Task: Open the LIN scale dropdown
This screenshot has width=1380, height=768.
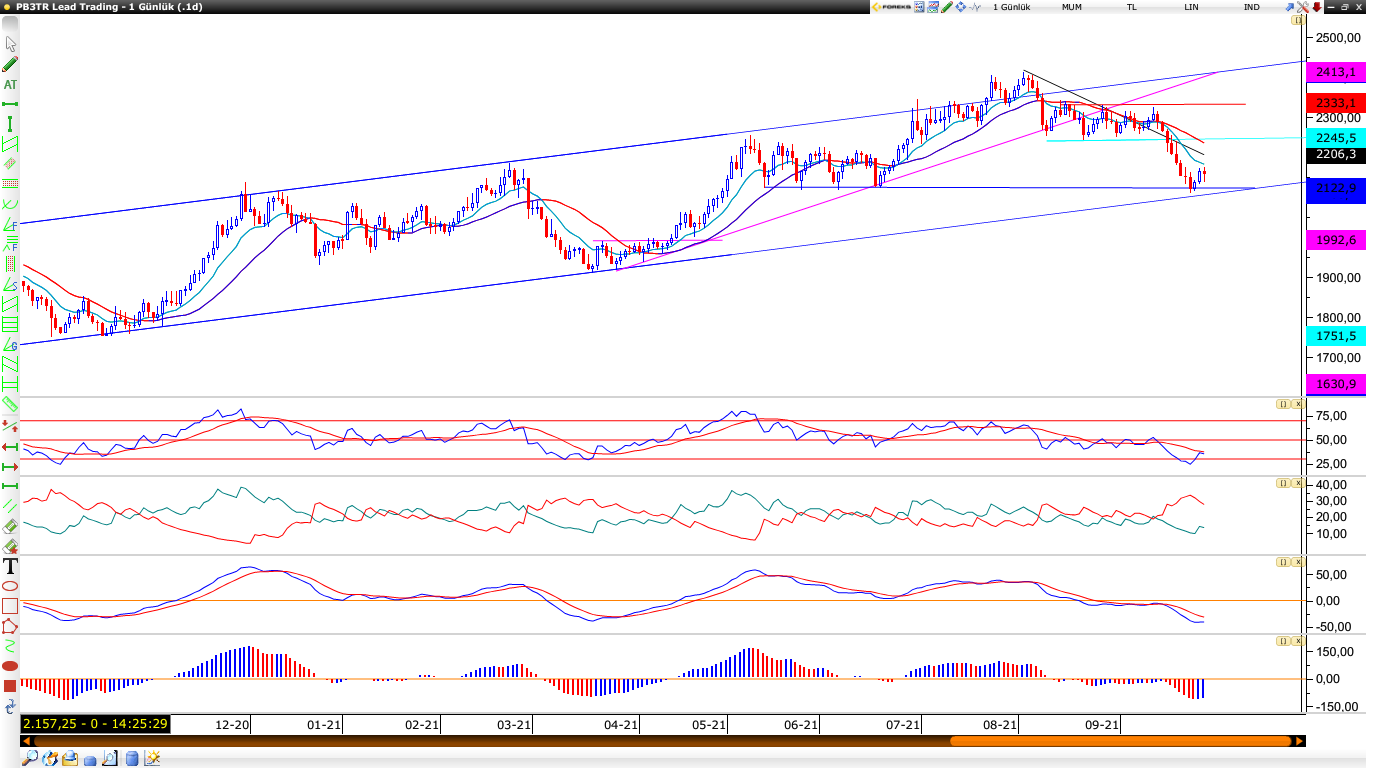Action: pyautogui.click(x=1192, y=7)
